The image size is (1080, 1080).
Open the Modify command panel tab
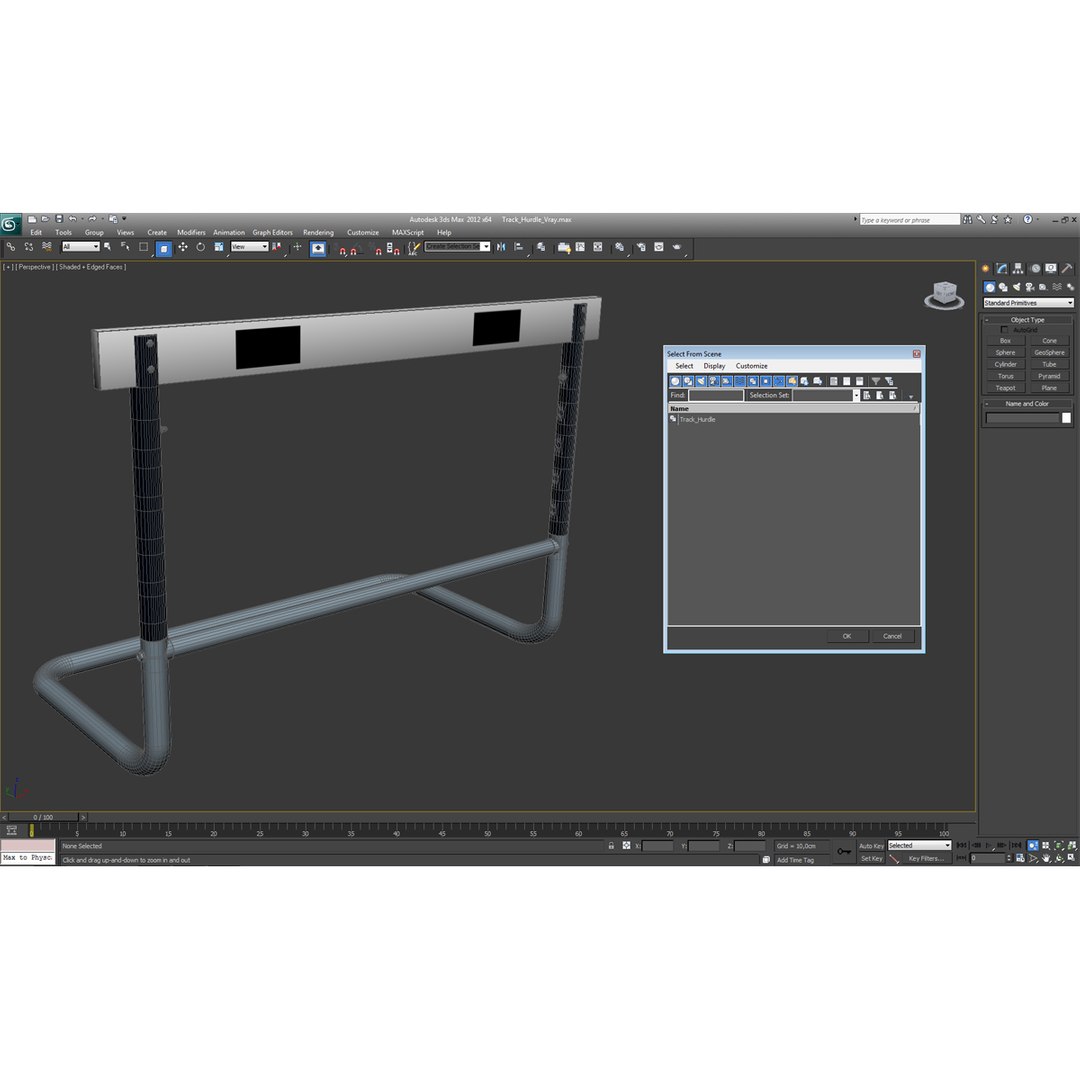tap(1001, 269)
